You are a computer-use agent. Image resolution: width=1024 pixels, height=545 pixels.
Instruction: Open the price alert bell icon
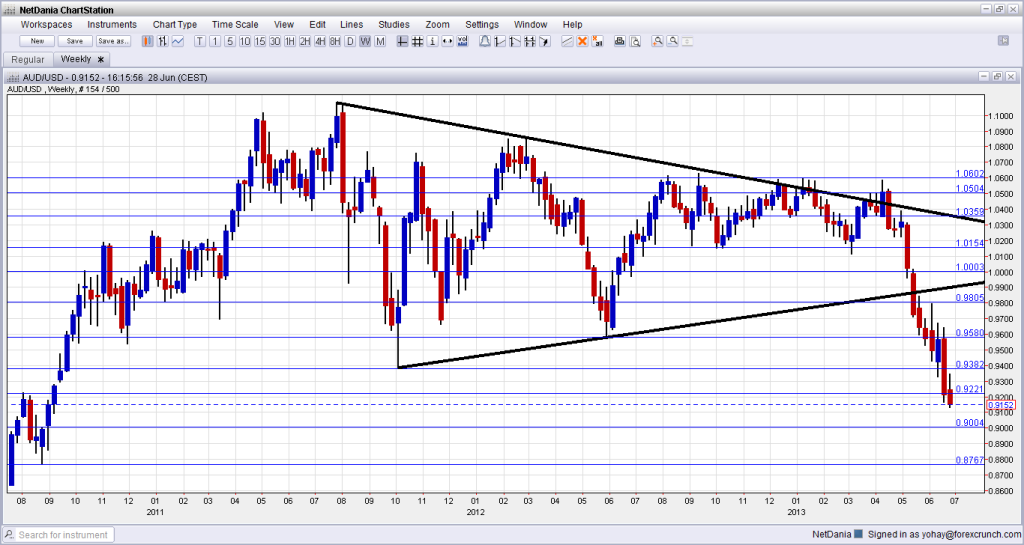tap(485, 41)
